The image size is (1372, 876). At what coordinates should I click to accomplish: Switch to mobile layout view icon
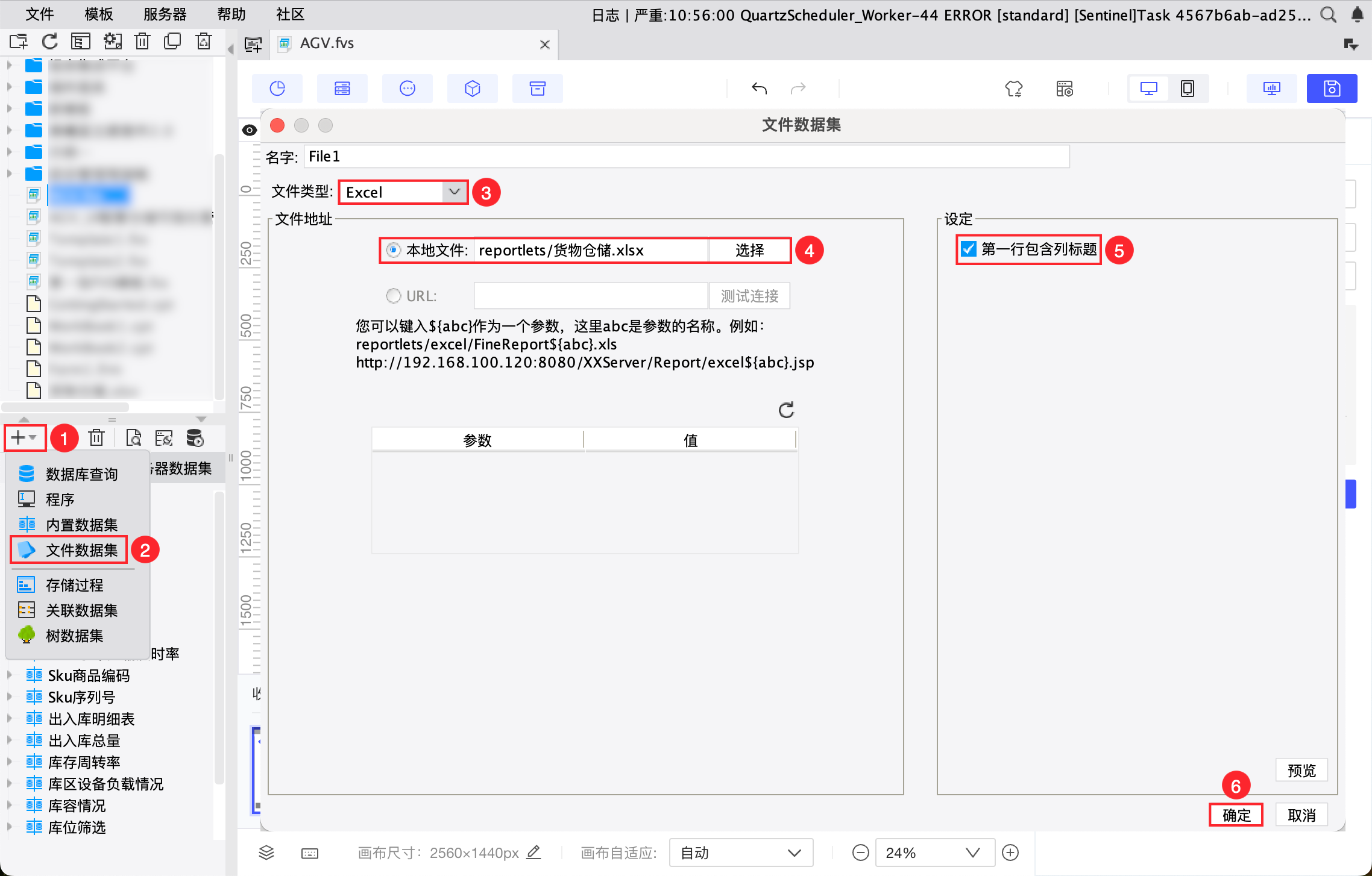[1187, 89]
